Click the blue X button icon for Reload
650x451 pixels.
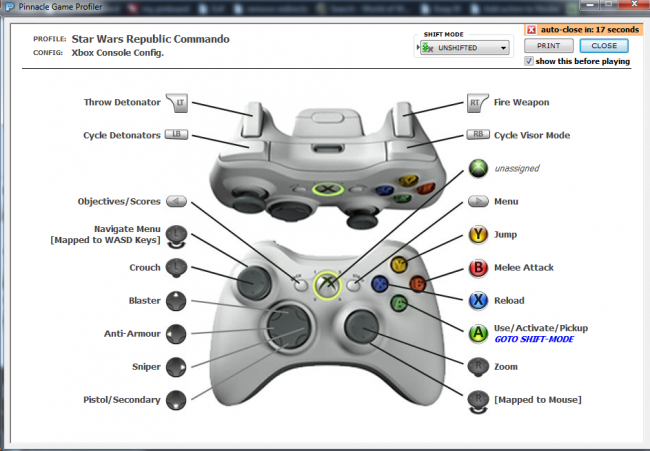478,301
